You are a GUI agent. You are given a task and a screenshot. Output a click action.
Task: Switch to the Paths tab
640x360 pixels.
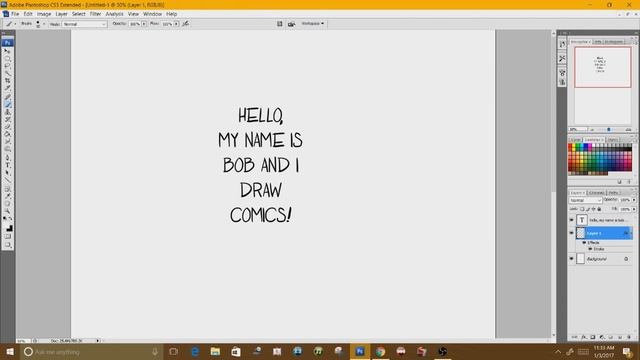[613, 193]
